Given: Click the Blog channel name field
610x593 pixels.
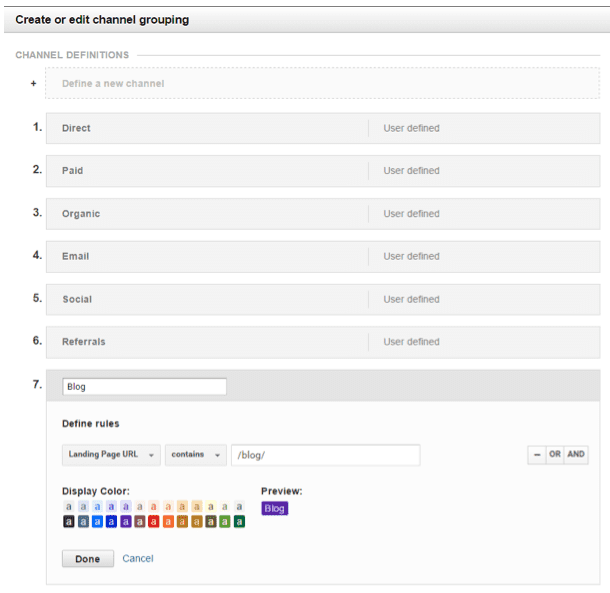Looking at the screenshot, I should (144, 387).
